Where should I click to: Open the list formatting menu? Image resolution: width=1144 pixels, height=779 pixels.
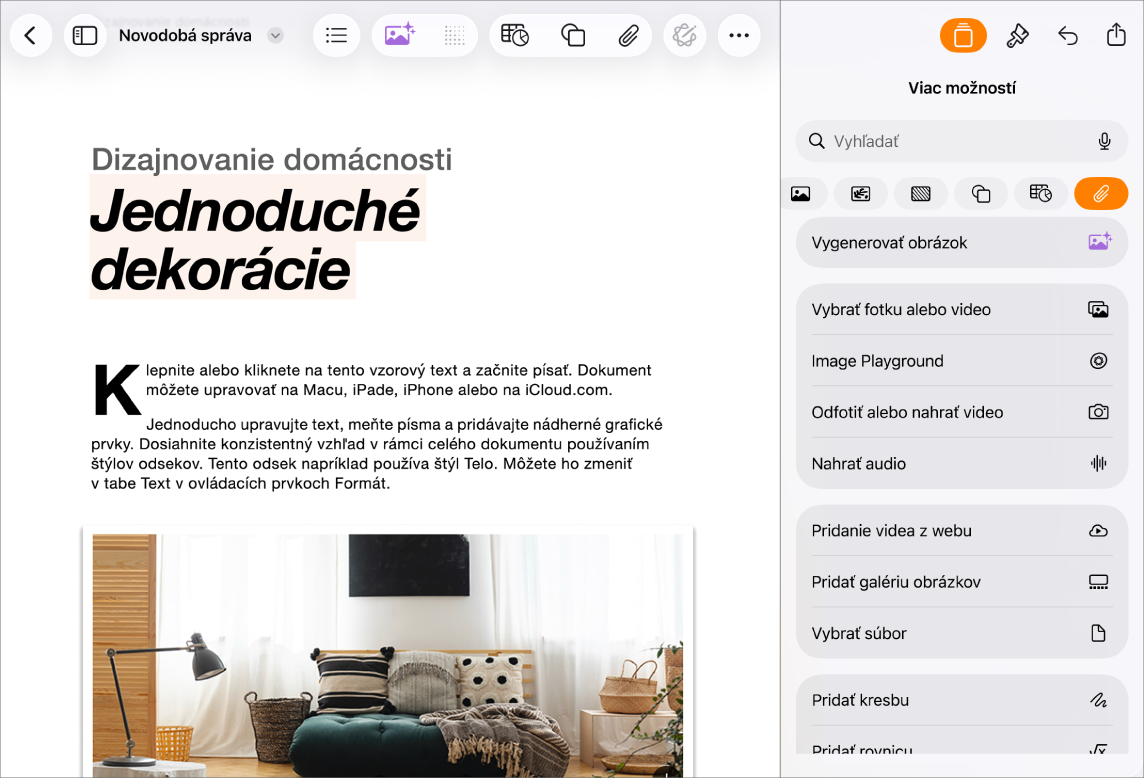tap(336, 35)
